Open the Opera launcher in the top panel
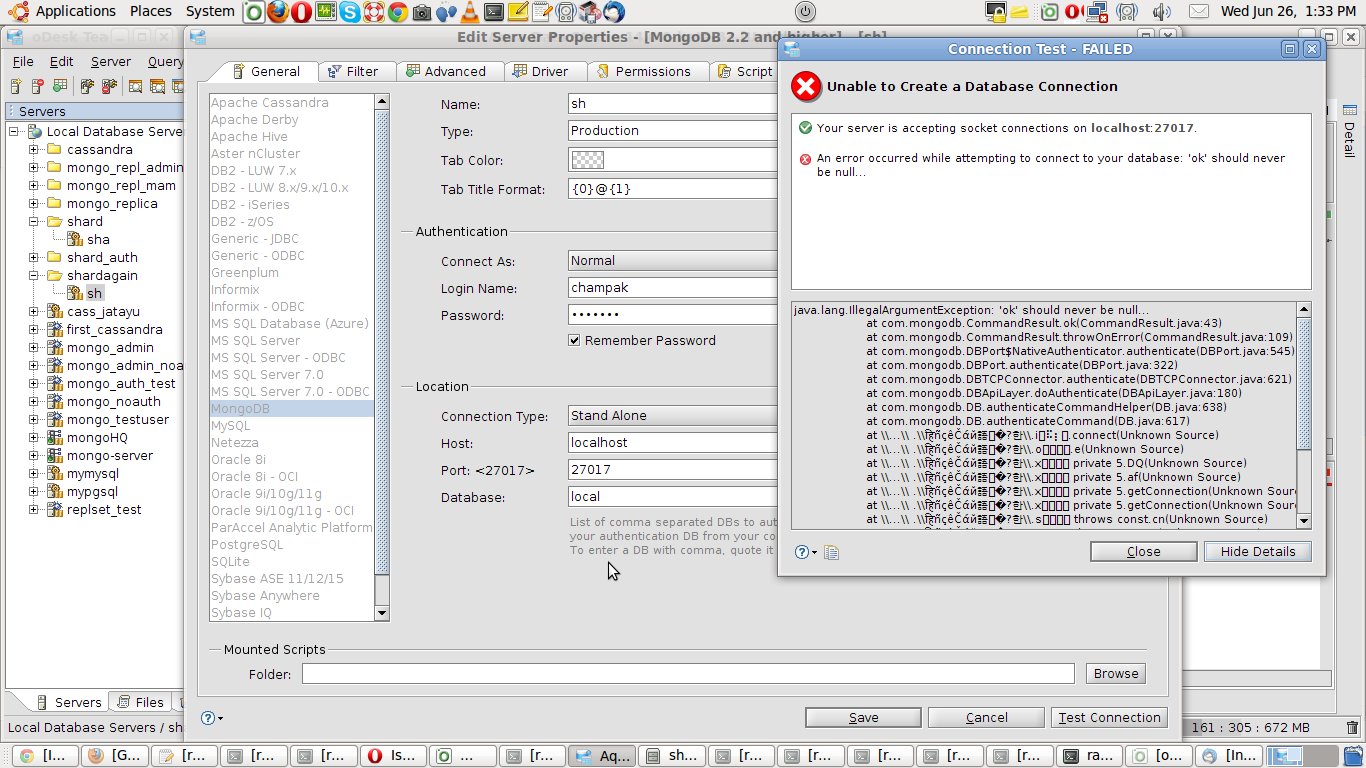The image size is (1366, 768). [301, 12]
